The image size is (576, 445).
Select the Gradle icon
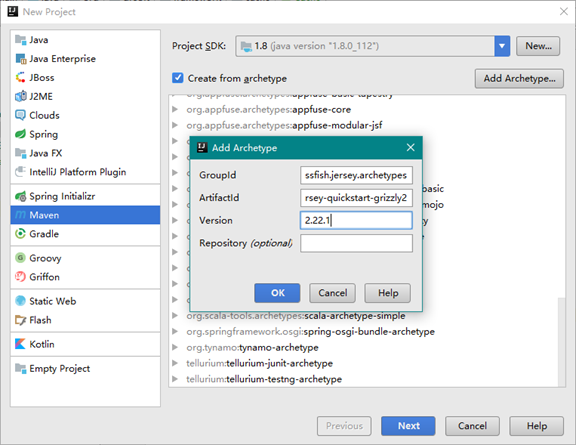pos(21,234)
